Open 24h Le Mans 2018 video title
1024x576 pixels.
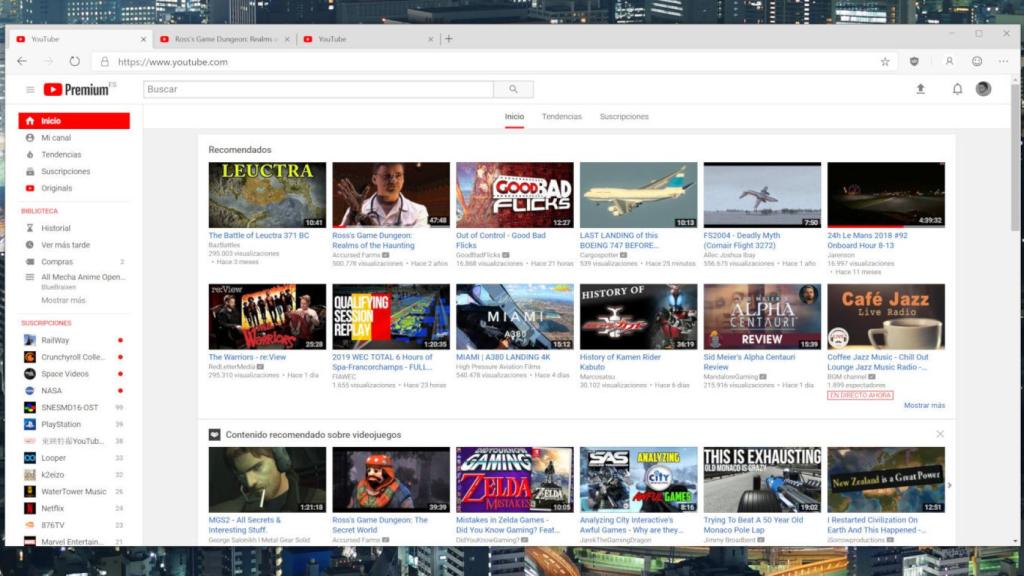click(x=867, y=240)
